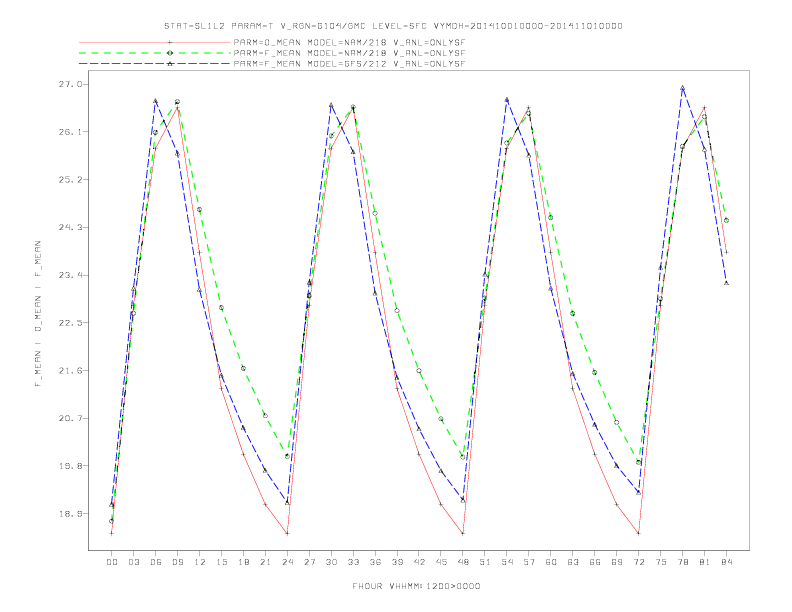Click the x-axis tick label 57
Viewport: 792px width, 612px height.
coord(529,562)
